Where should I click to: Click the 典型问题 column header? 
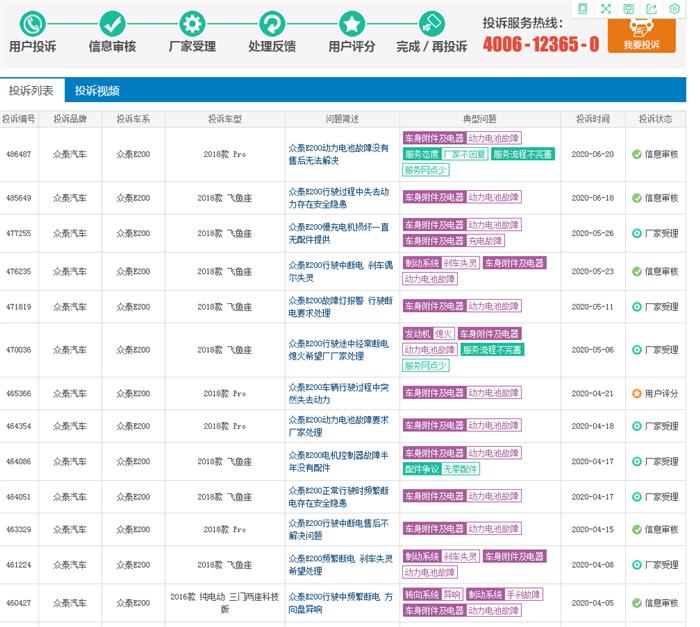[x=480, y=119]
